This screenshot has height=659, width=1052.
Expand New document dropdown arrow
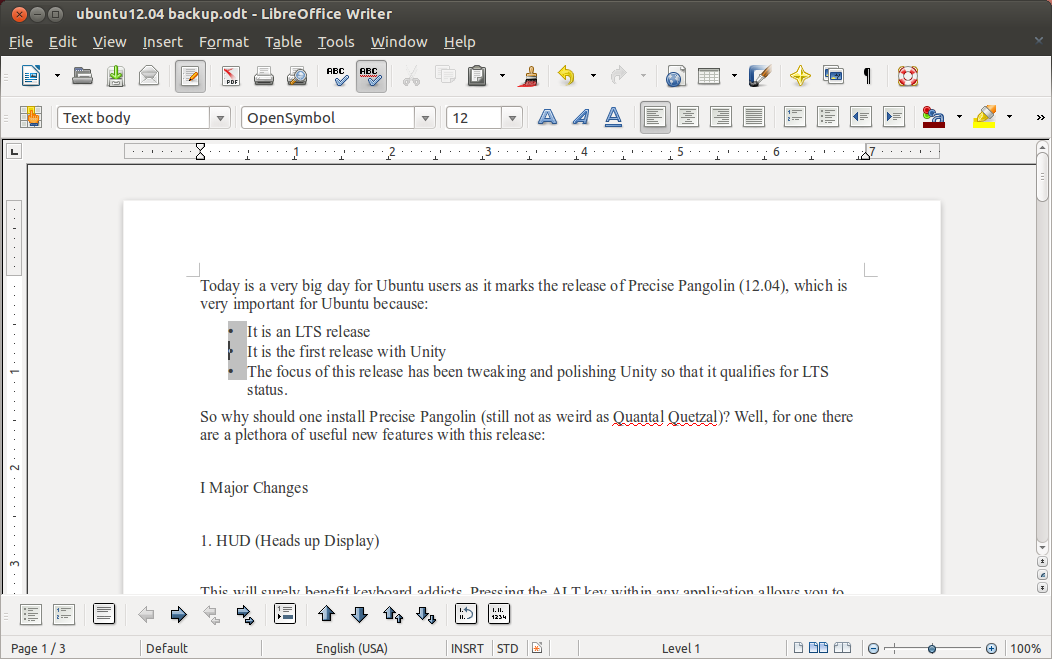click(57, 76)
